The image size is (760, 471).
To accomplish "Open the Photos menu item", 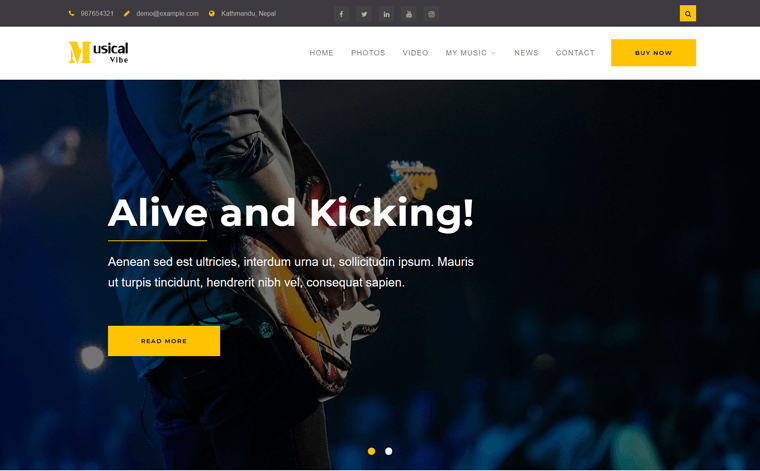I will click(x=368, y=53).
